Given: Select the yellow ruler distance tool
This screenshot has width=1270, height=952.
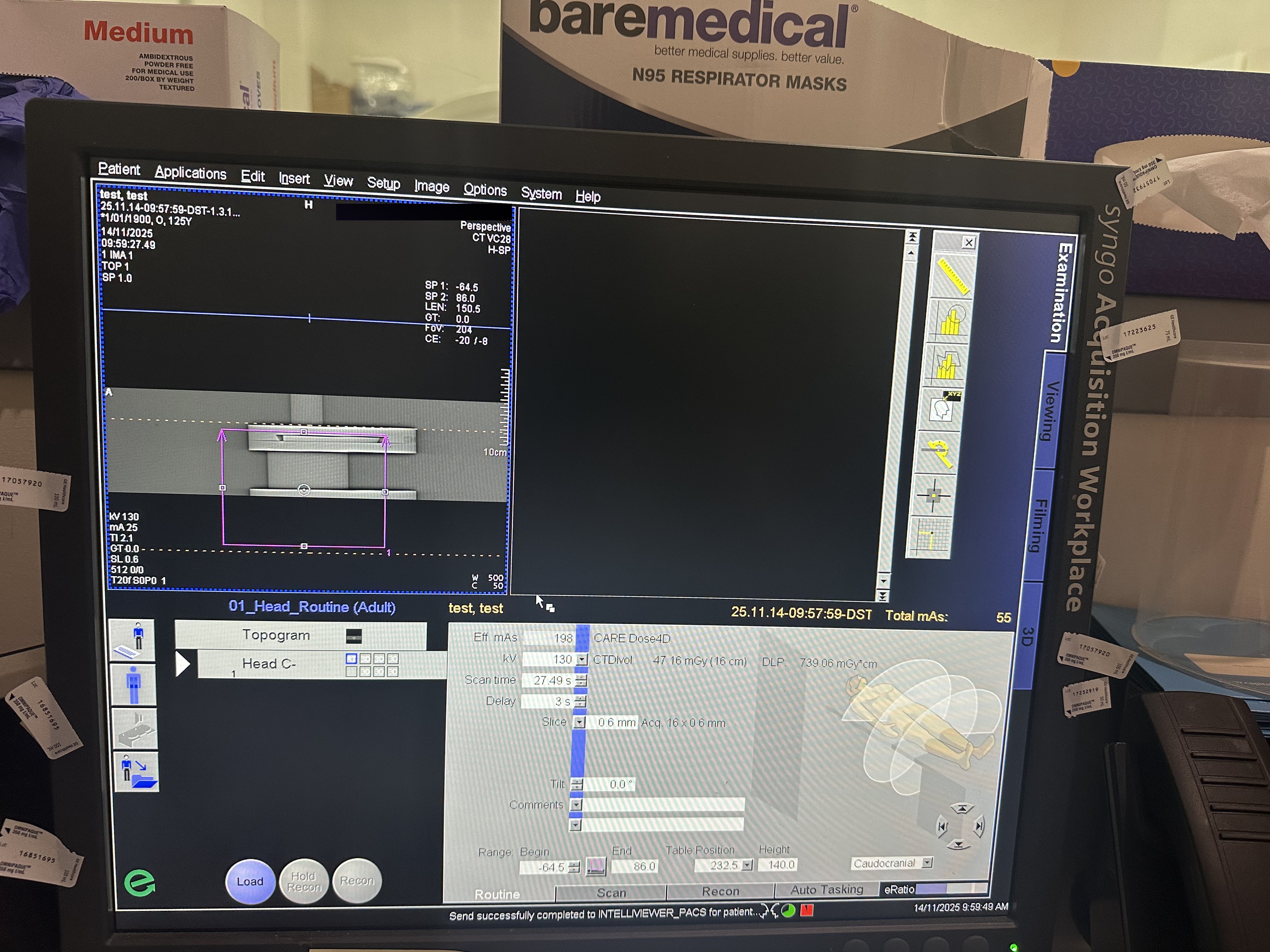Looking at the screenshot, I should tap(953, 277).
